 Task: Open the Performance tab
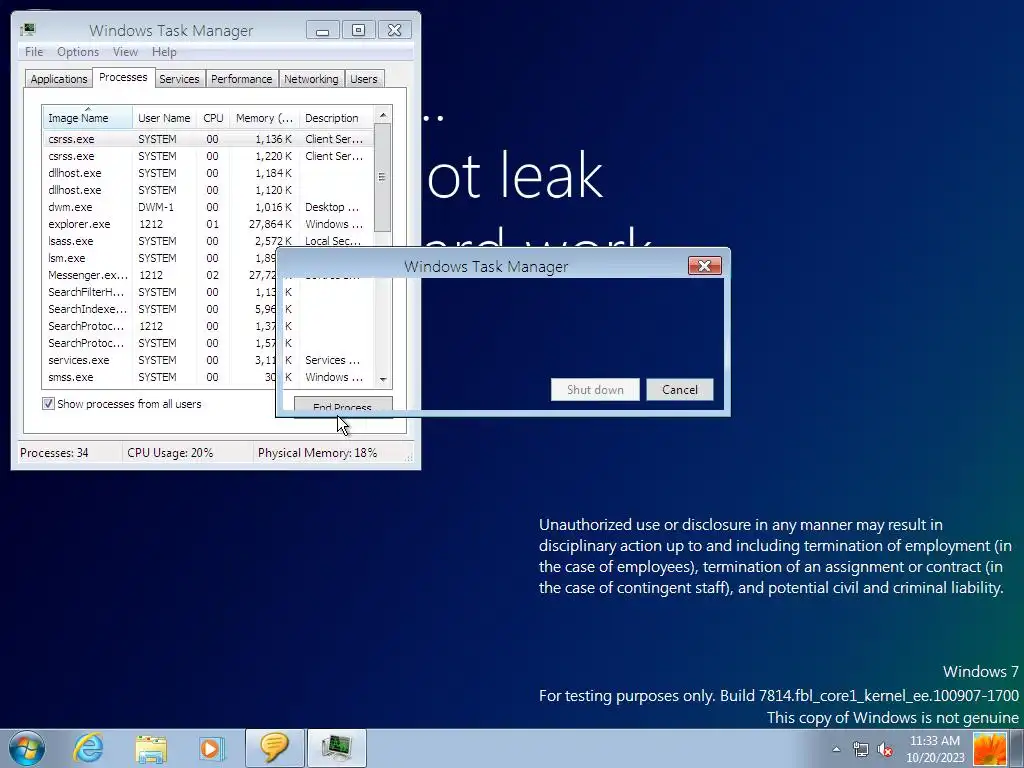pyautogui.click(x=242, y=79)
